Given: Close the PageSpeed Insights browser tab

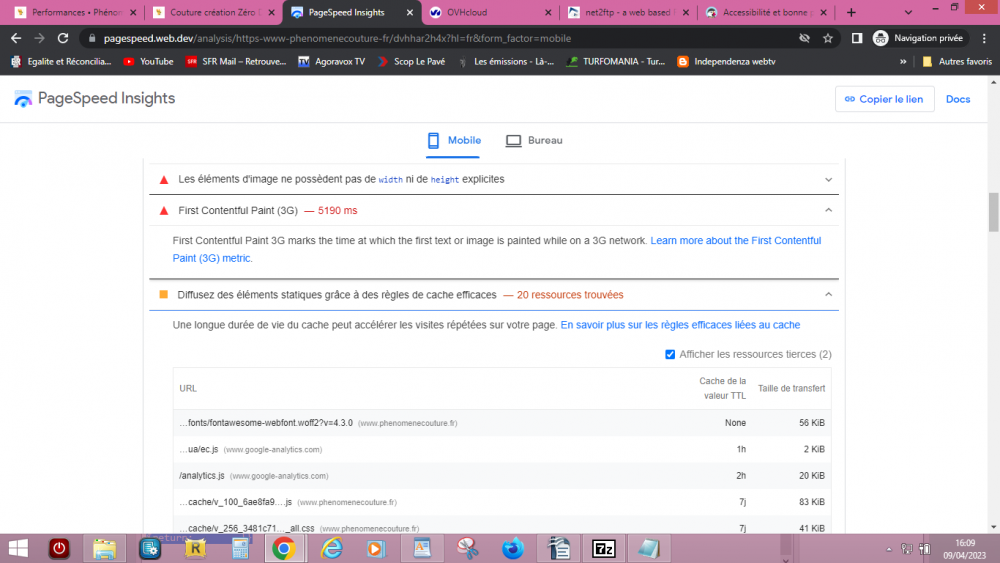Looking at the screenshot, I should 409,12.
